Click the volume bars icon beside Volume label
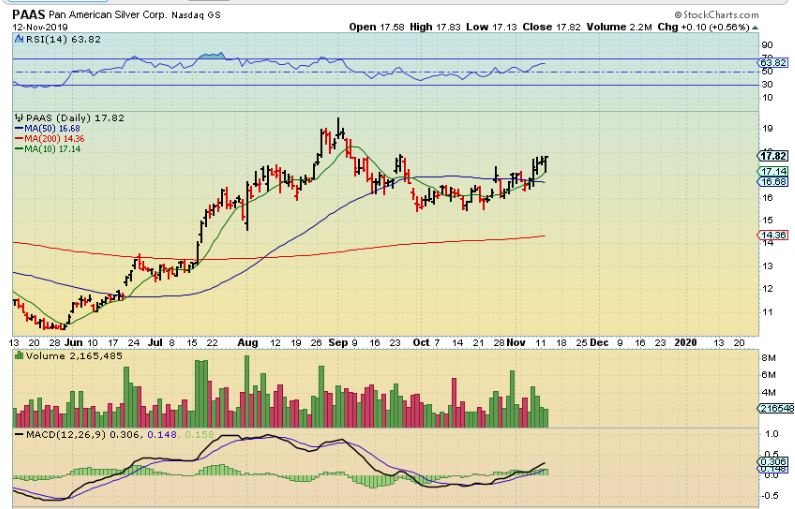The width and height of the screenshot is (795, 509). point(19,356)
